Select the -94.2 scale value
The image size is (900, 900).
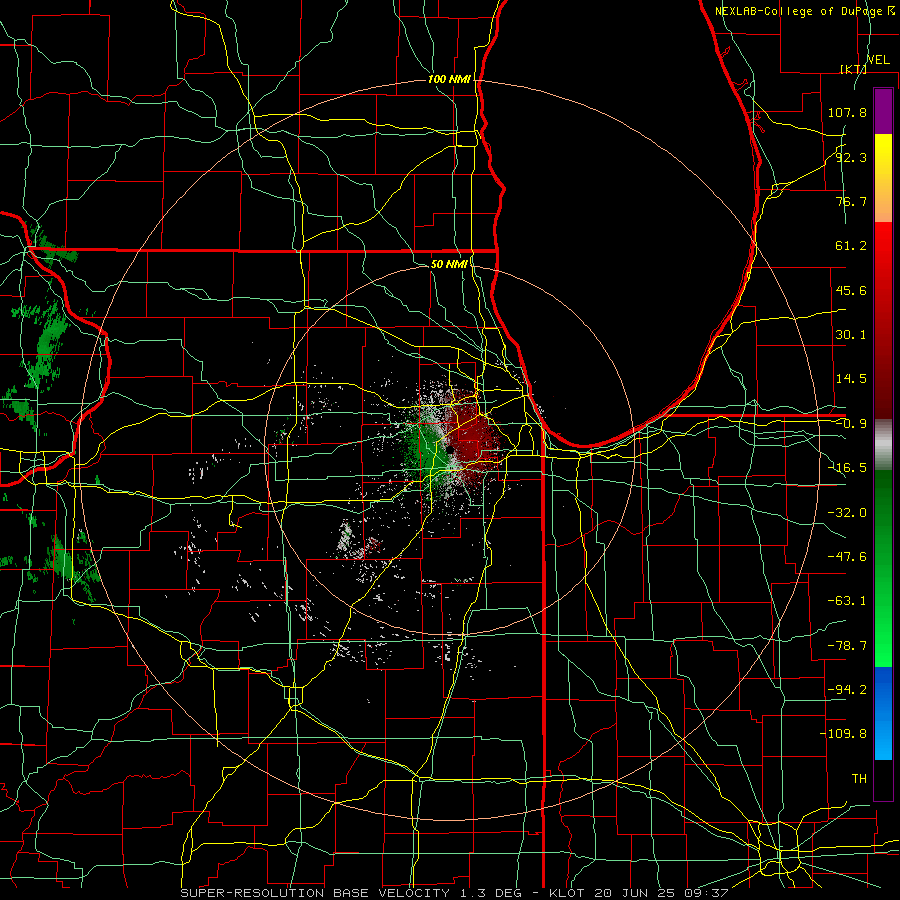coord(847,690)
